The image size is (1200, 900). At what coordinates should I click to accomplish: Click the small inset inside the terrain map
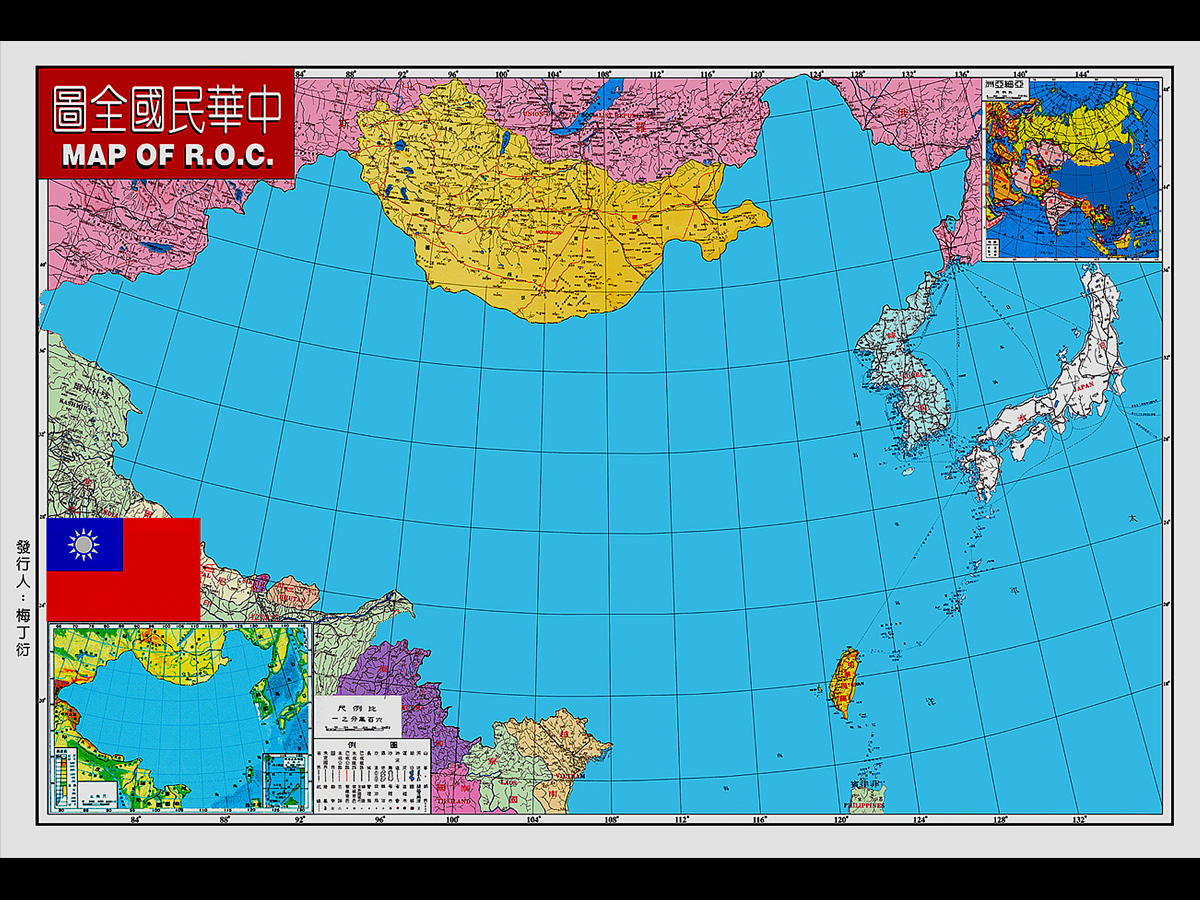pyautogui.click(x=284, y=780)
